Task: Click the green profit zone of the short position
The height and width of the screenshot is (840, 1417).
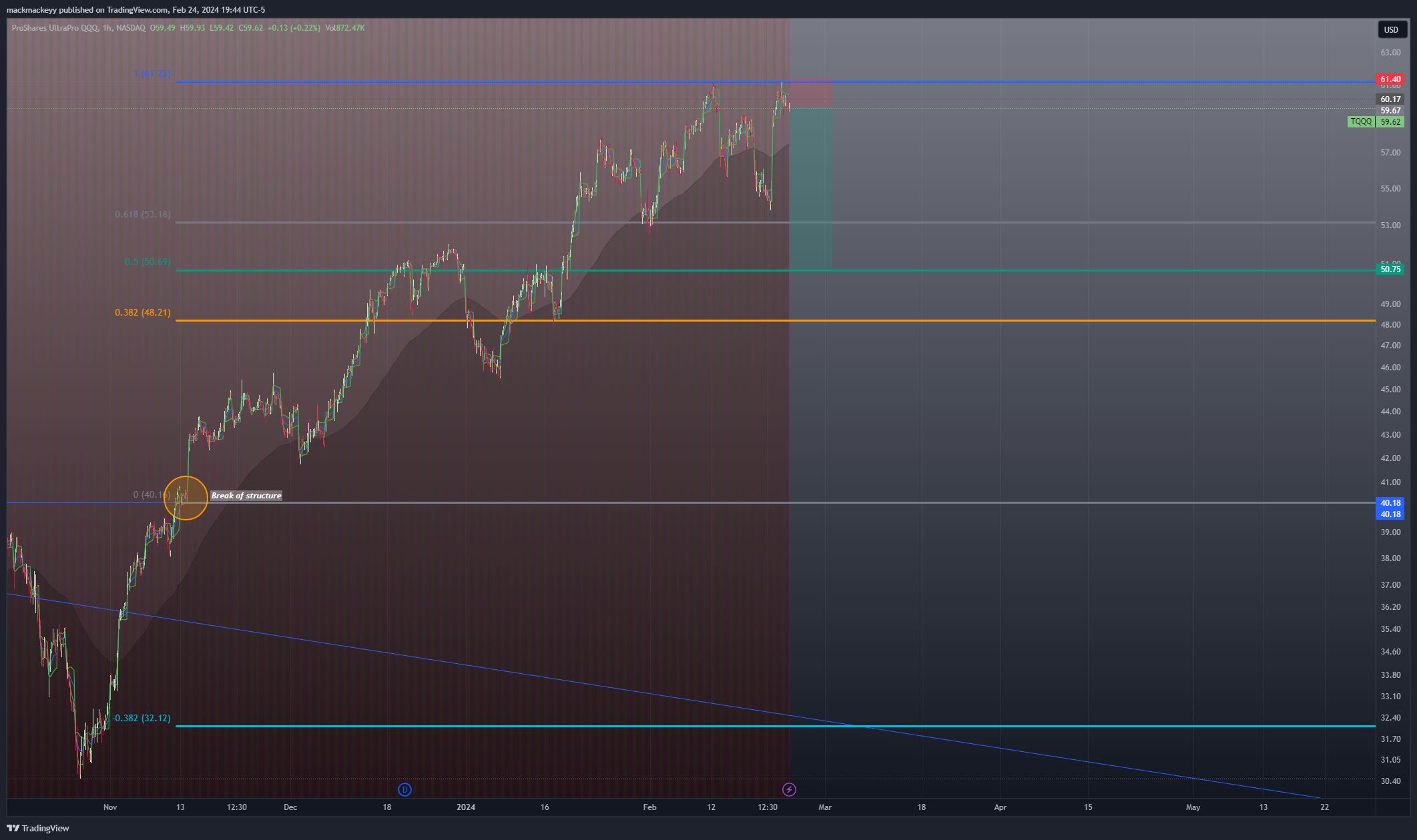Action: coord(811,189)
